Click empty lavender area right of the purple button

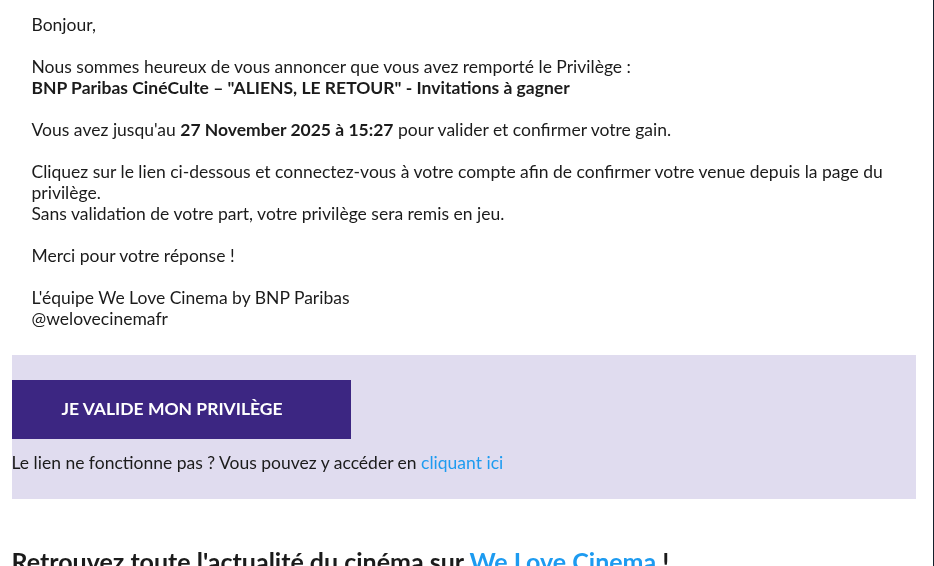click(x=630, y=409)
